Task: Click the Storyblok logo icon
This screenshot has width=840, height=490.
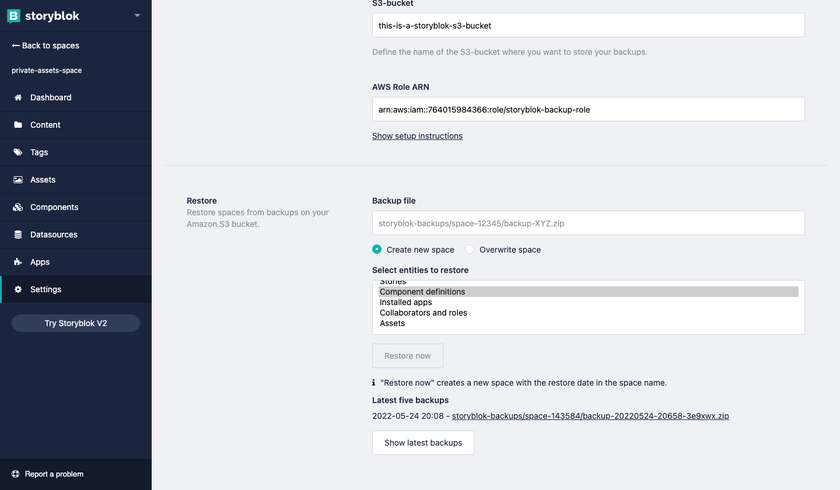Action: coord(13,16)
